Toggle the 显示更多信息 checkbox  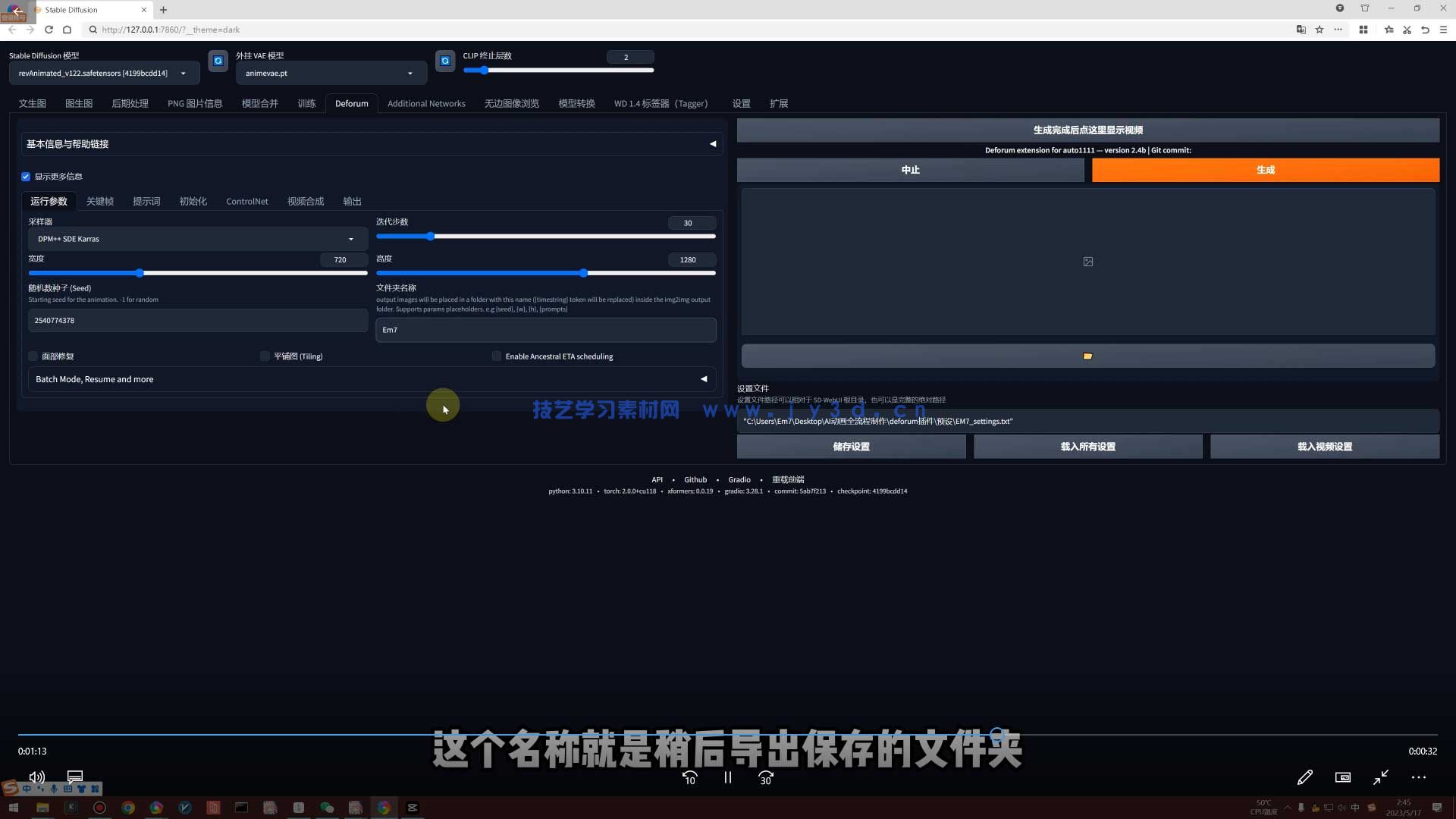point(26,176)
